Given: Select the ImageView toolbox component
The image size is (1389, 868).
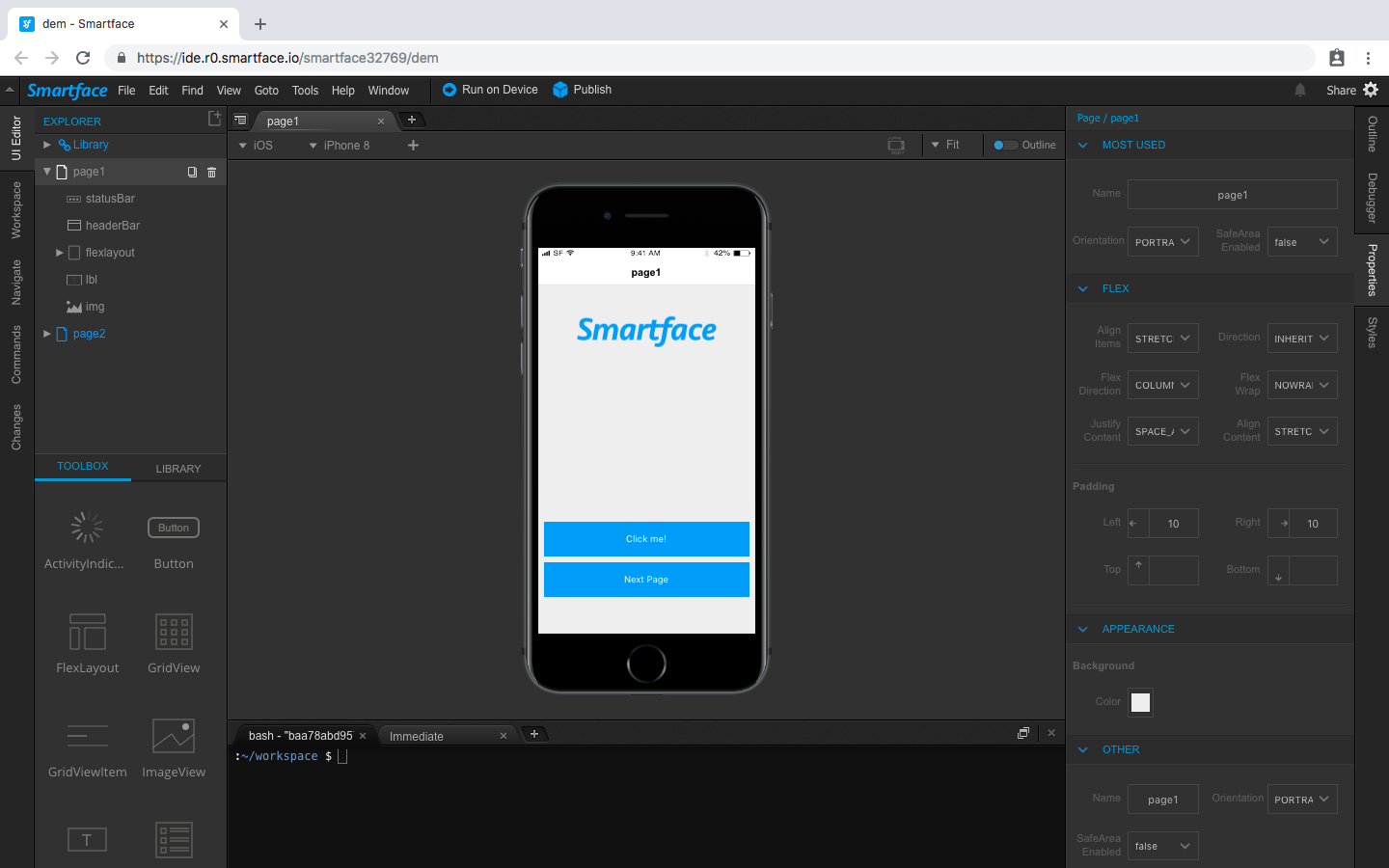Looking at the screenshot, I should click(174, 747).
